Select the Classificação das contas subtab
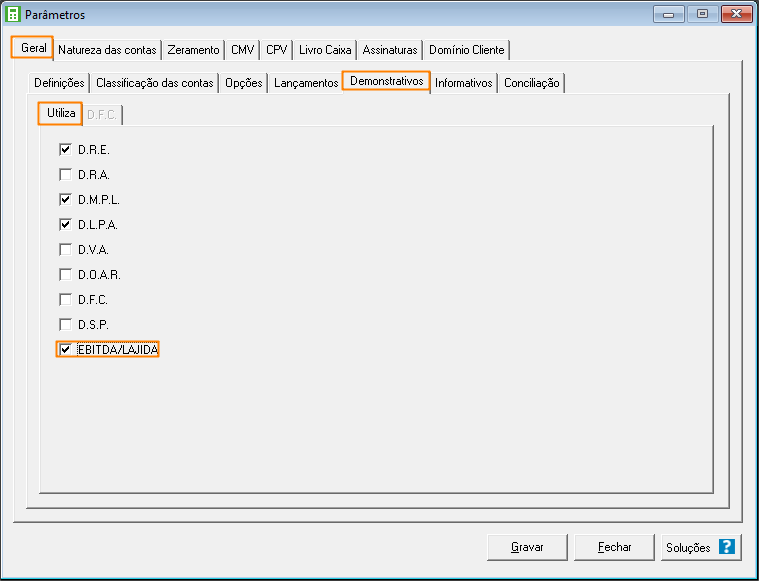The width and height of the screenshot is (759, 581). click(154, 83)
